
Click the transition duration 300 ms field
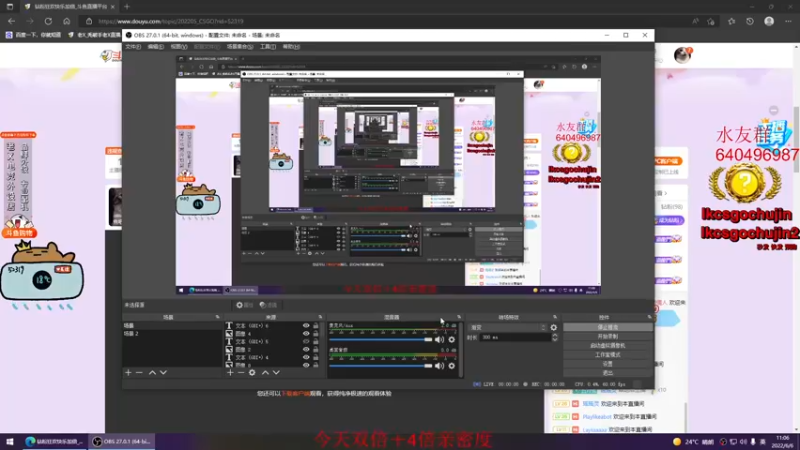(x=514, y=337)
